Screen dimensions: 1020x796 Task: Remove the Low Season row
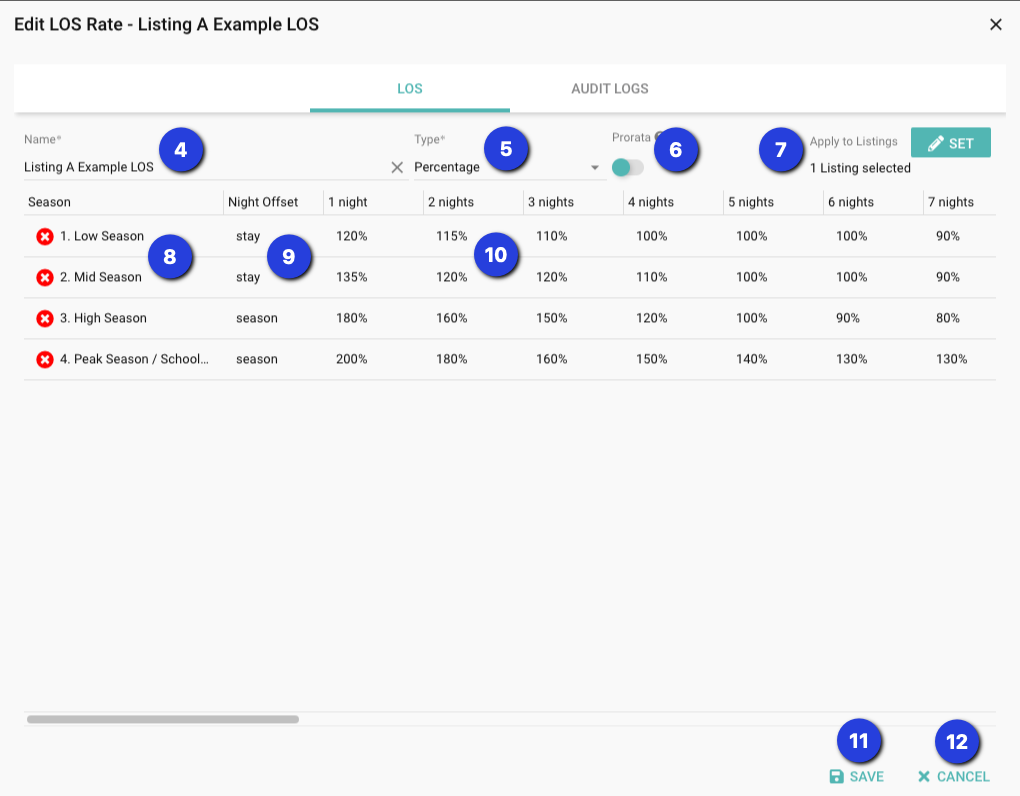click(45, 237)
